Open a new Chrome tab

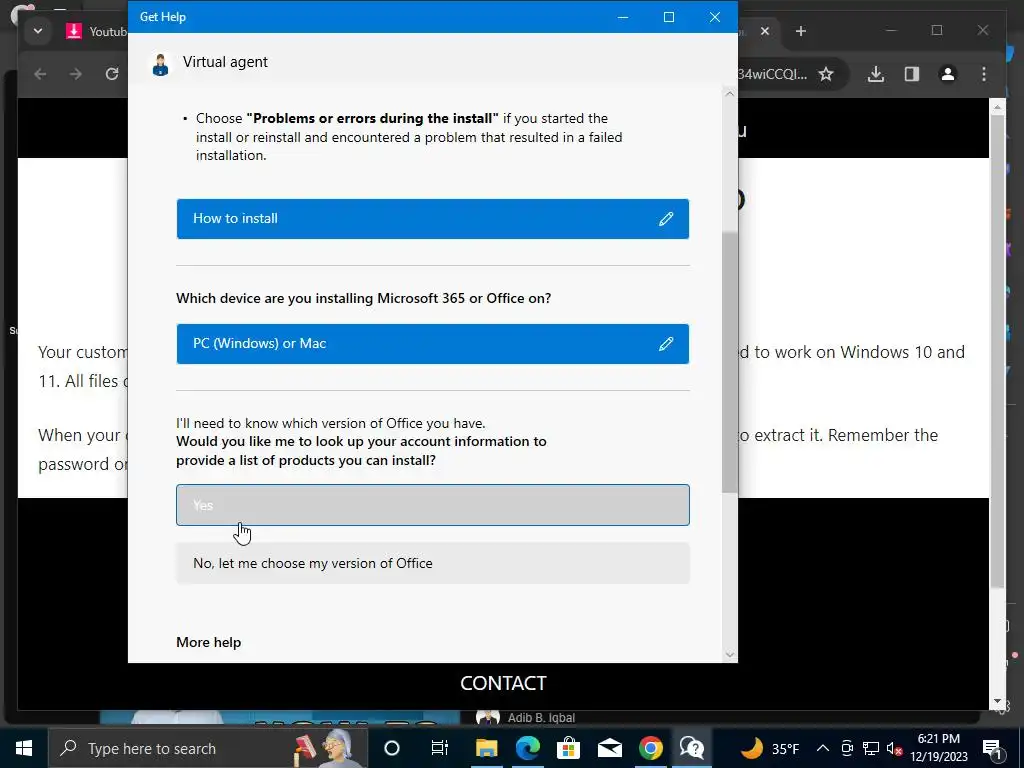tap(801, 31)
